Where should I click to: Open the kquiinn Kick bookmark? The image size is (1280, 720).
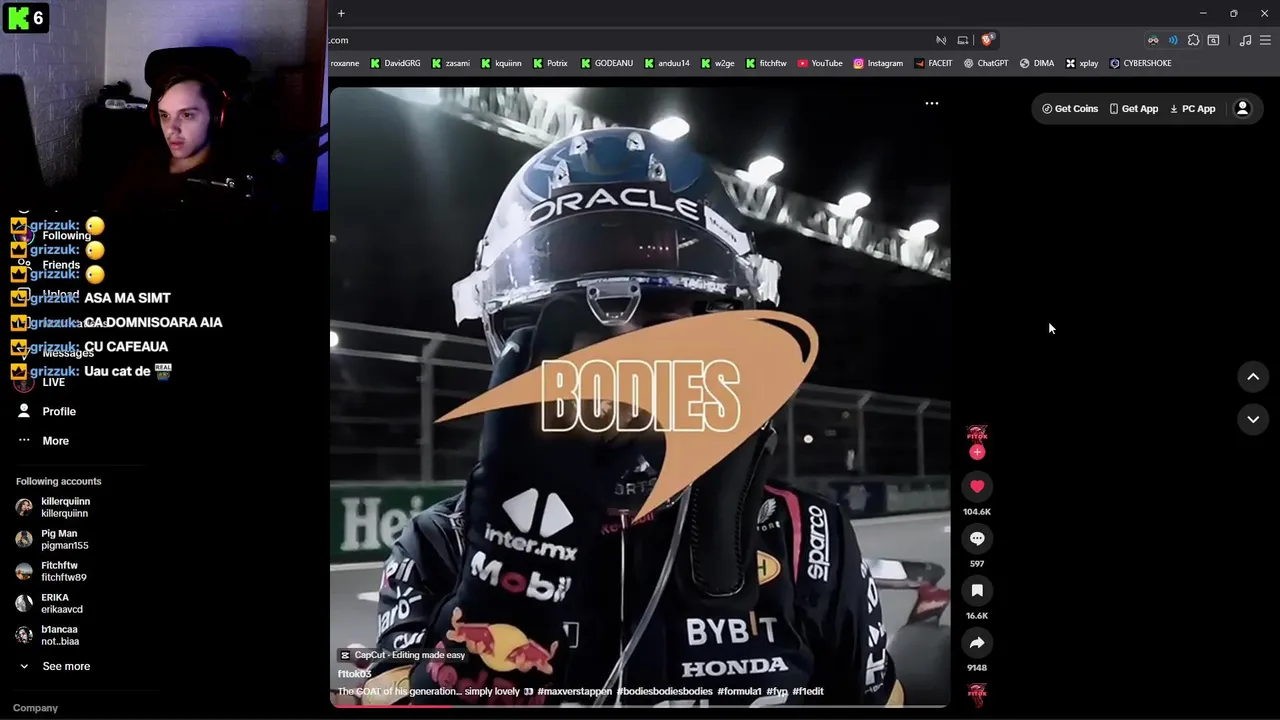[x=501, y=63]
